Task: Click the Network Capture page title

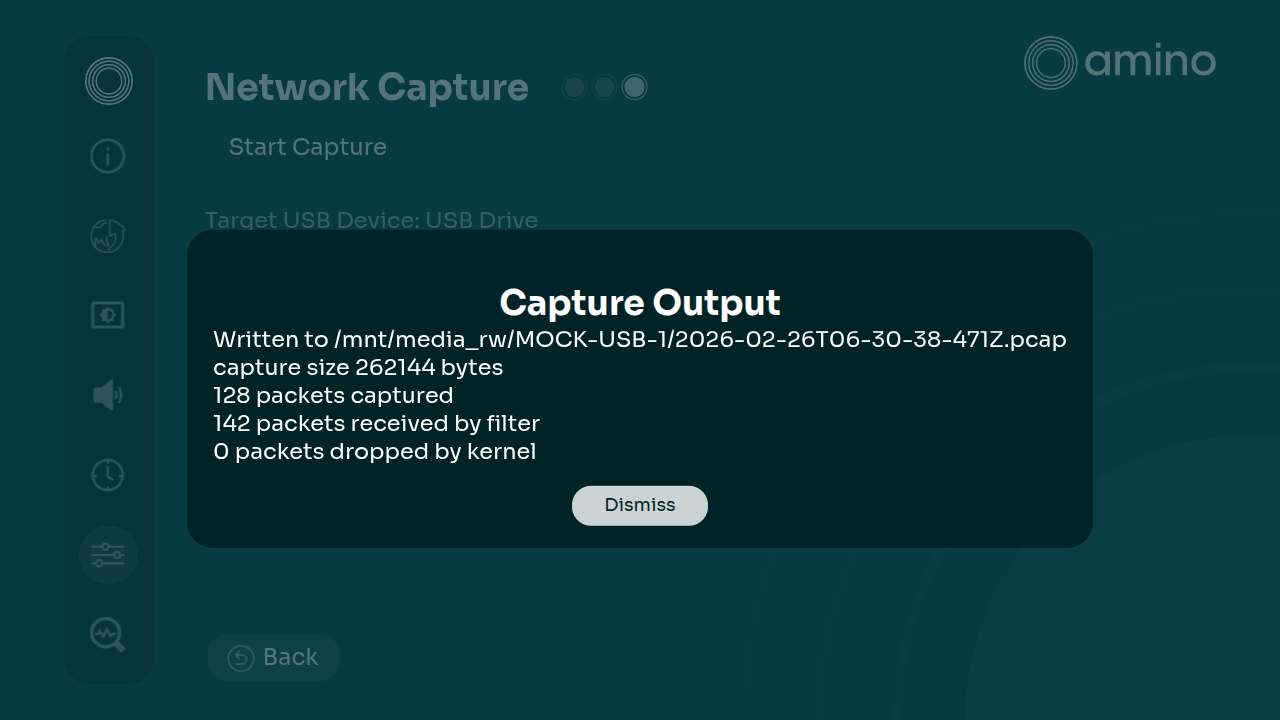Action: 367,88
